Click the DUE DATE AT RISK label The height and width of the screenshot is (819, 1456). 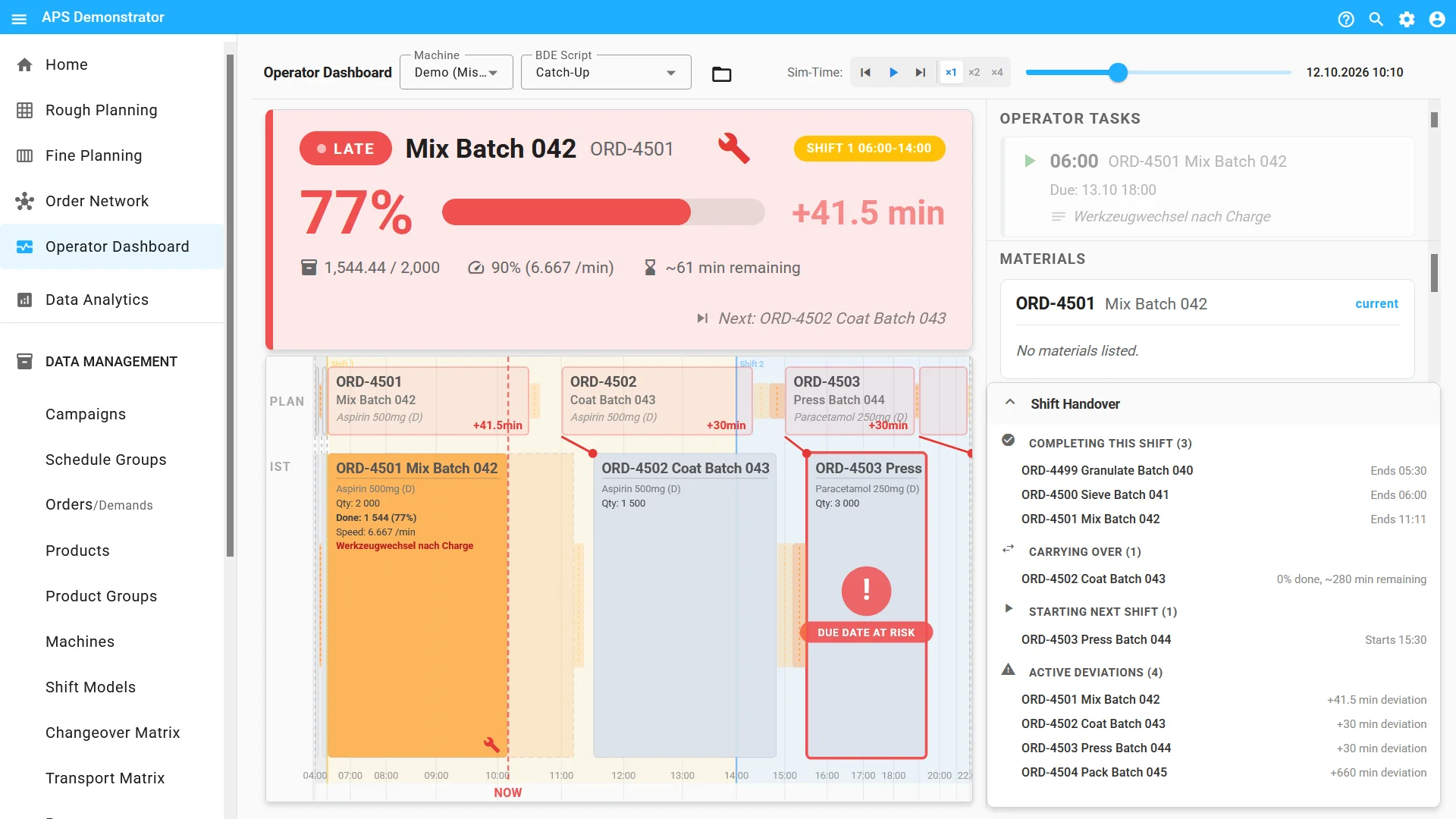click(866, 632)
